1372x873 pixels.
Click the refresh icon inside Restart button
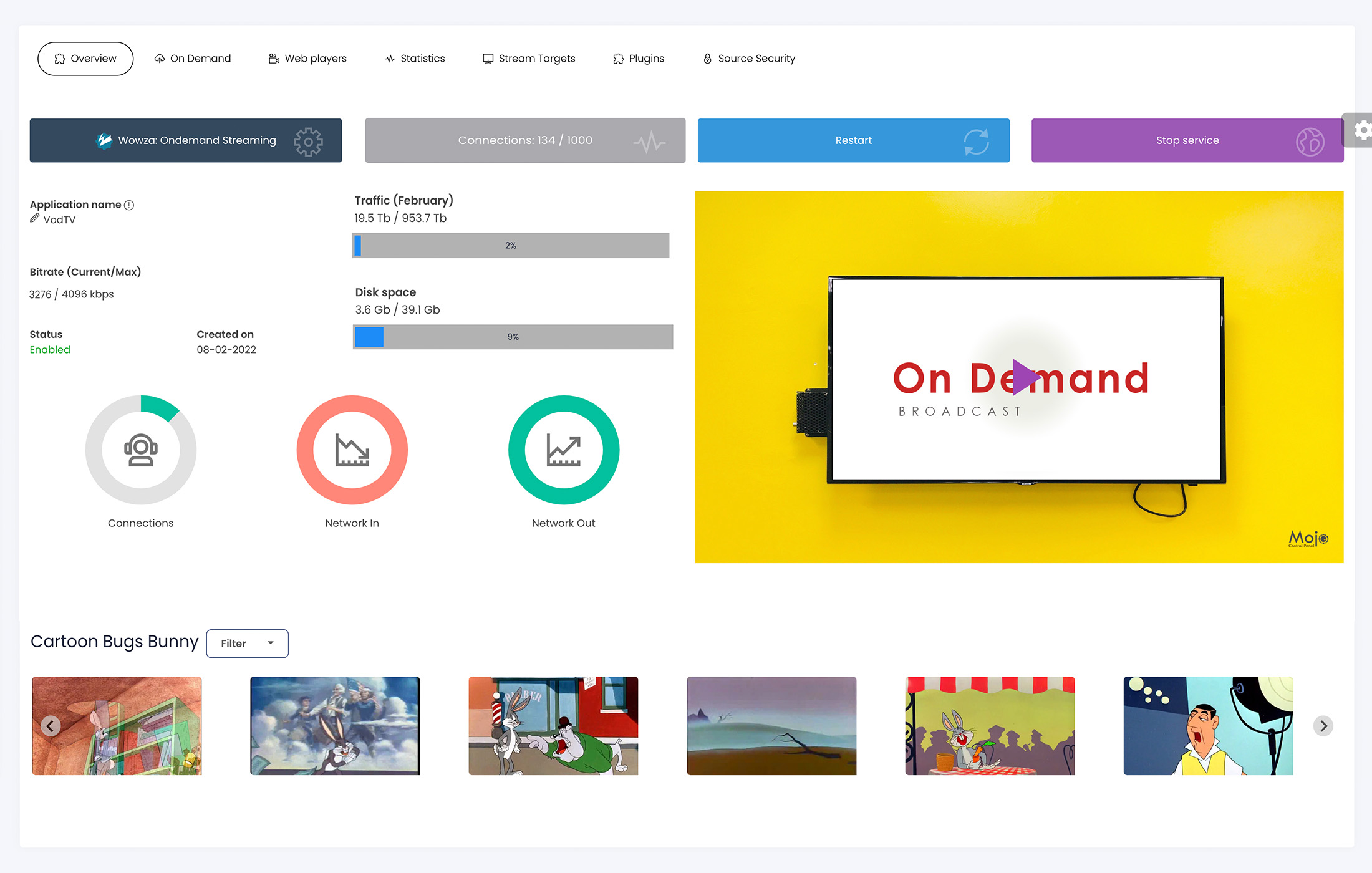[977, 141]
